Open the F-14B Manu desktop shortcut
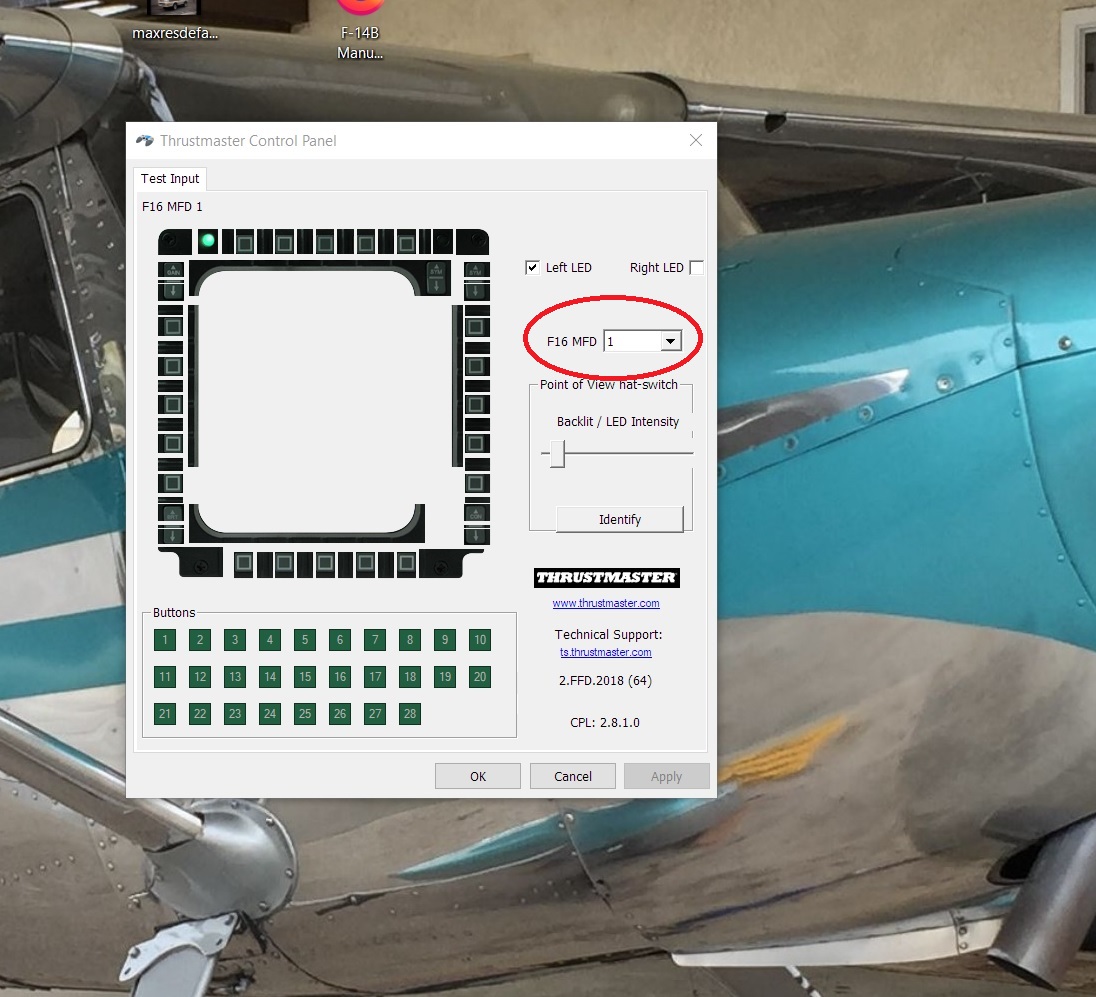The height and width of the screenshot is (997, 1096). click(360, 30)
